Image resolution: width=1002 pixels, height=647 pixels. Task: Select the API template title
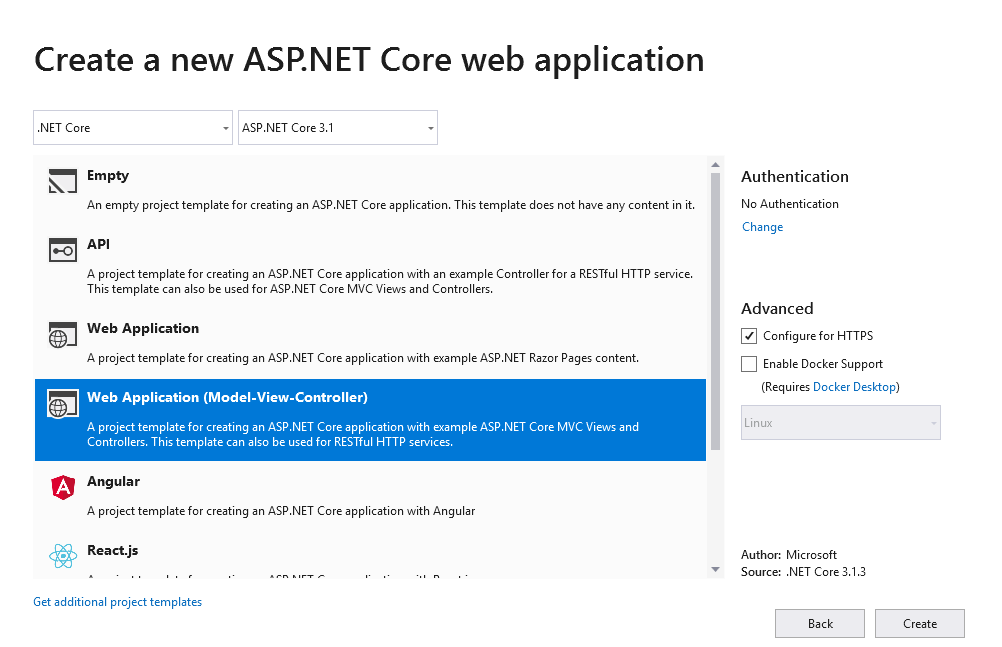click(98, 244)
